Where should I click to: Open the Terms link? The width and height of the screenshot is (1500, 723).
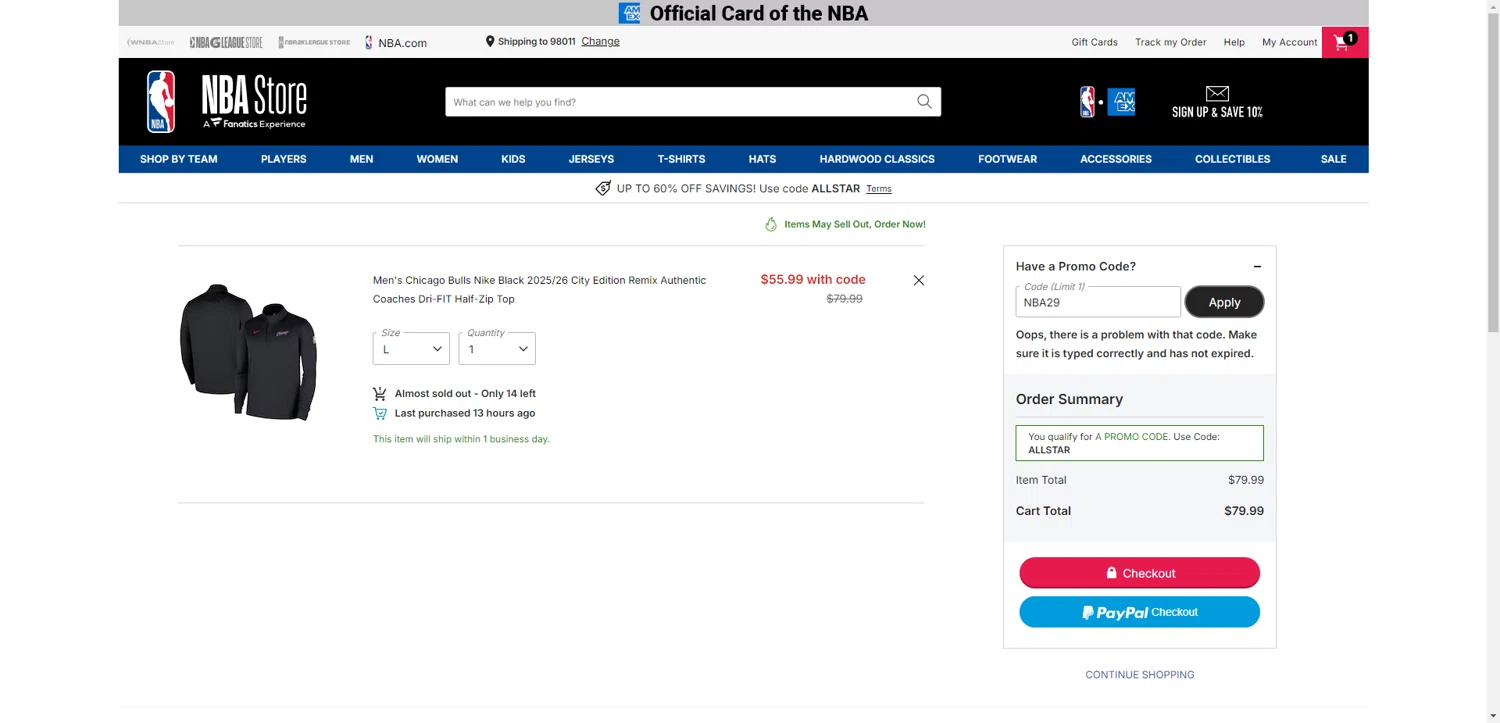coord(878,189)
